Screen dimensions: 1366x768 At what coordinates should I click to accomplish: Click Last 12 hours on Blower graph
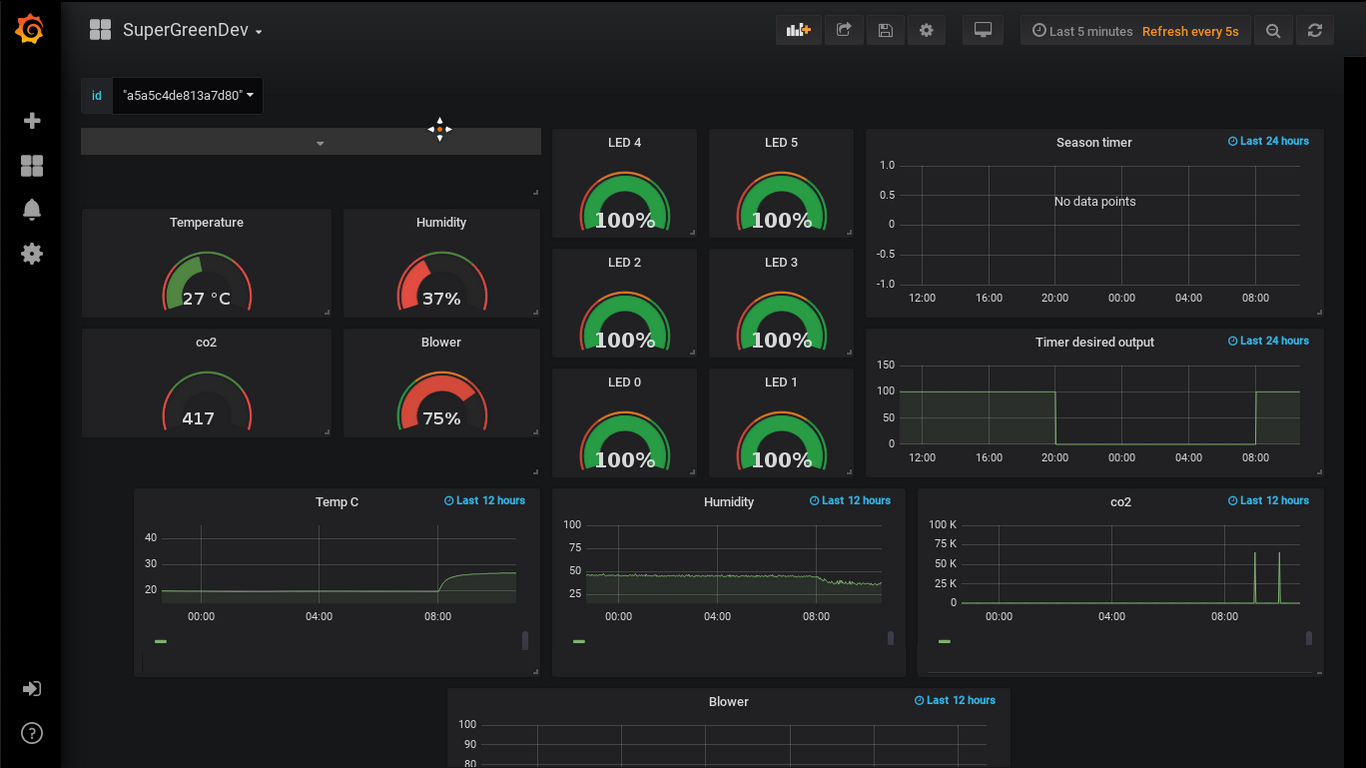click(x=955, y=700)
